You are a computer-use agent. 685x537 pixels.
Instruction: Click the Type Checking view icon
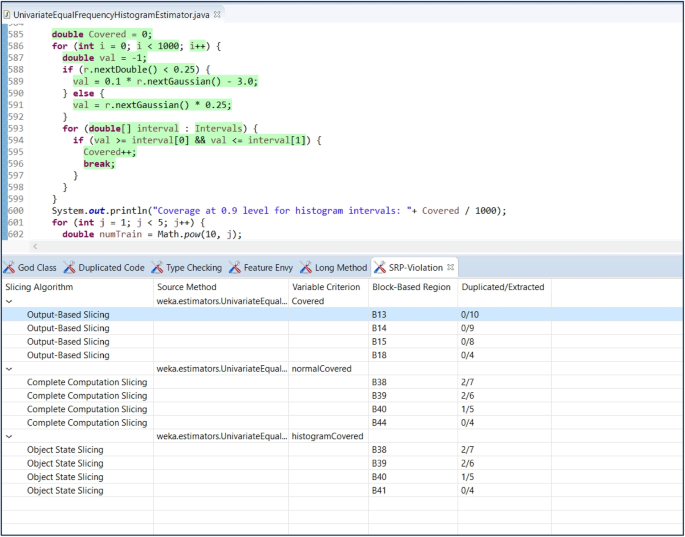pyautogui.click(x=157, y=268)
